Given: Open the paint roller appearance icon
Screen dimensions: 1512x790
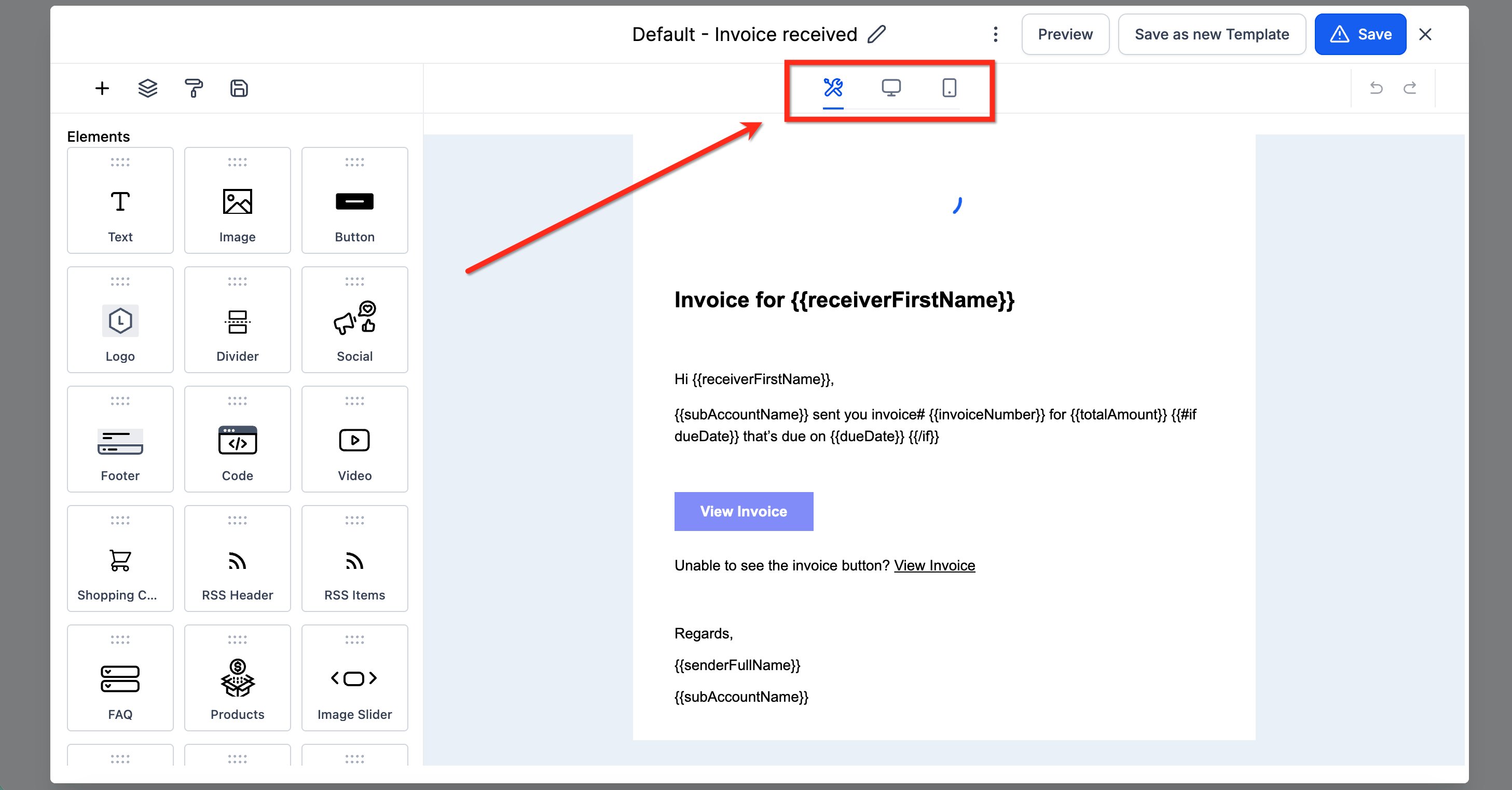Looking at the screenshot, I should (x=193, y=88).
